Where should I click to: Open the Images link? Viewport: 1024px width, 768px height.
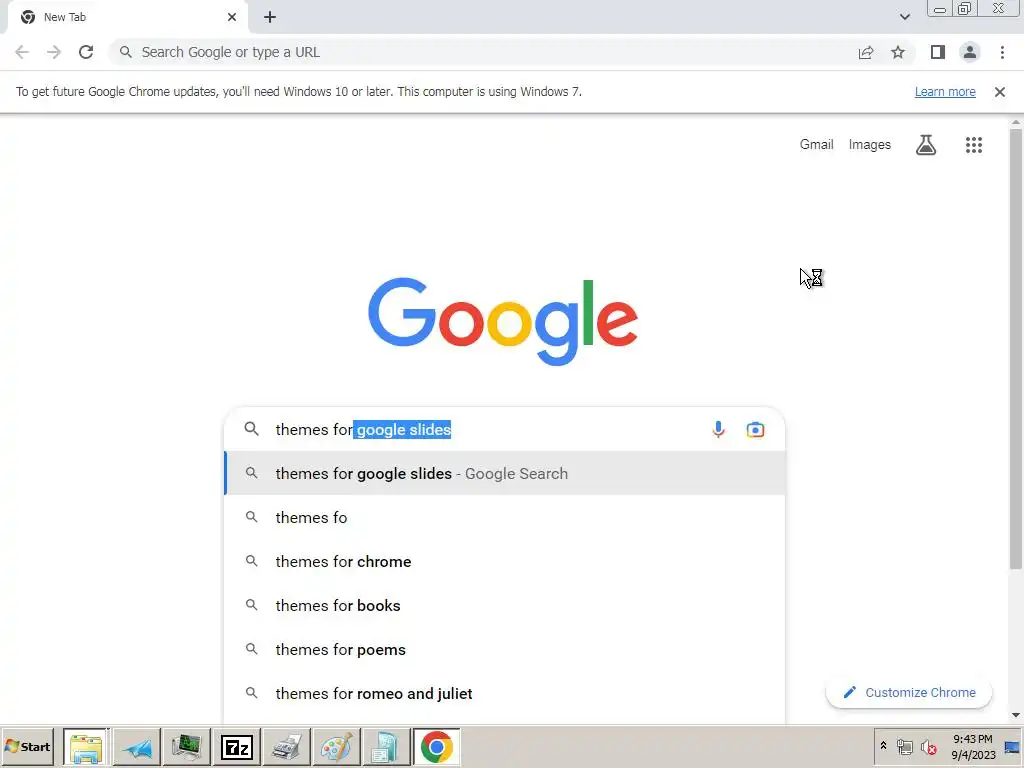tap(869, 144)
